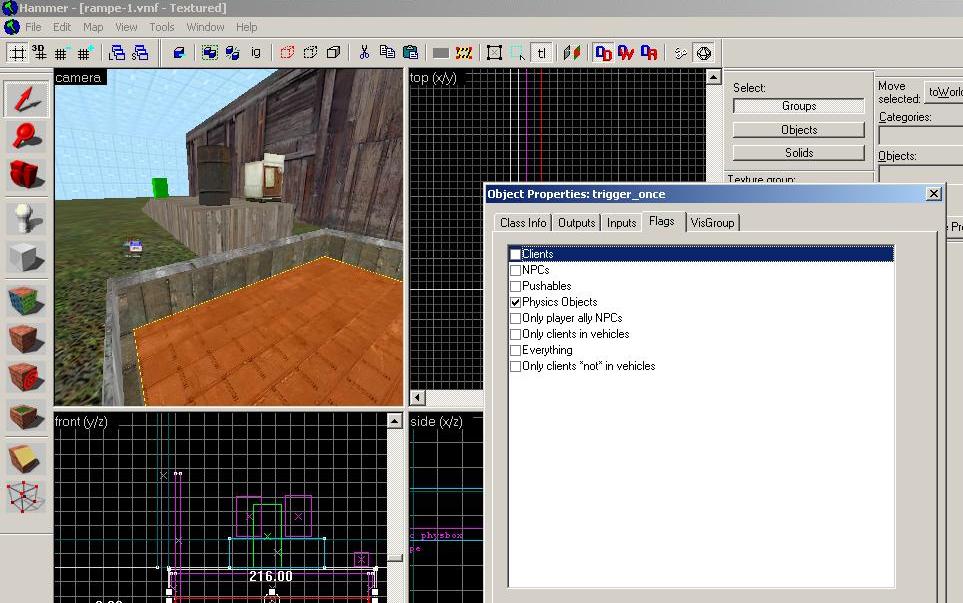Viewport: 963px width, 603px height.
Task: Click the load window state icon
Action: (x=116, y=53)
